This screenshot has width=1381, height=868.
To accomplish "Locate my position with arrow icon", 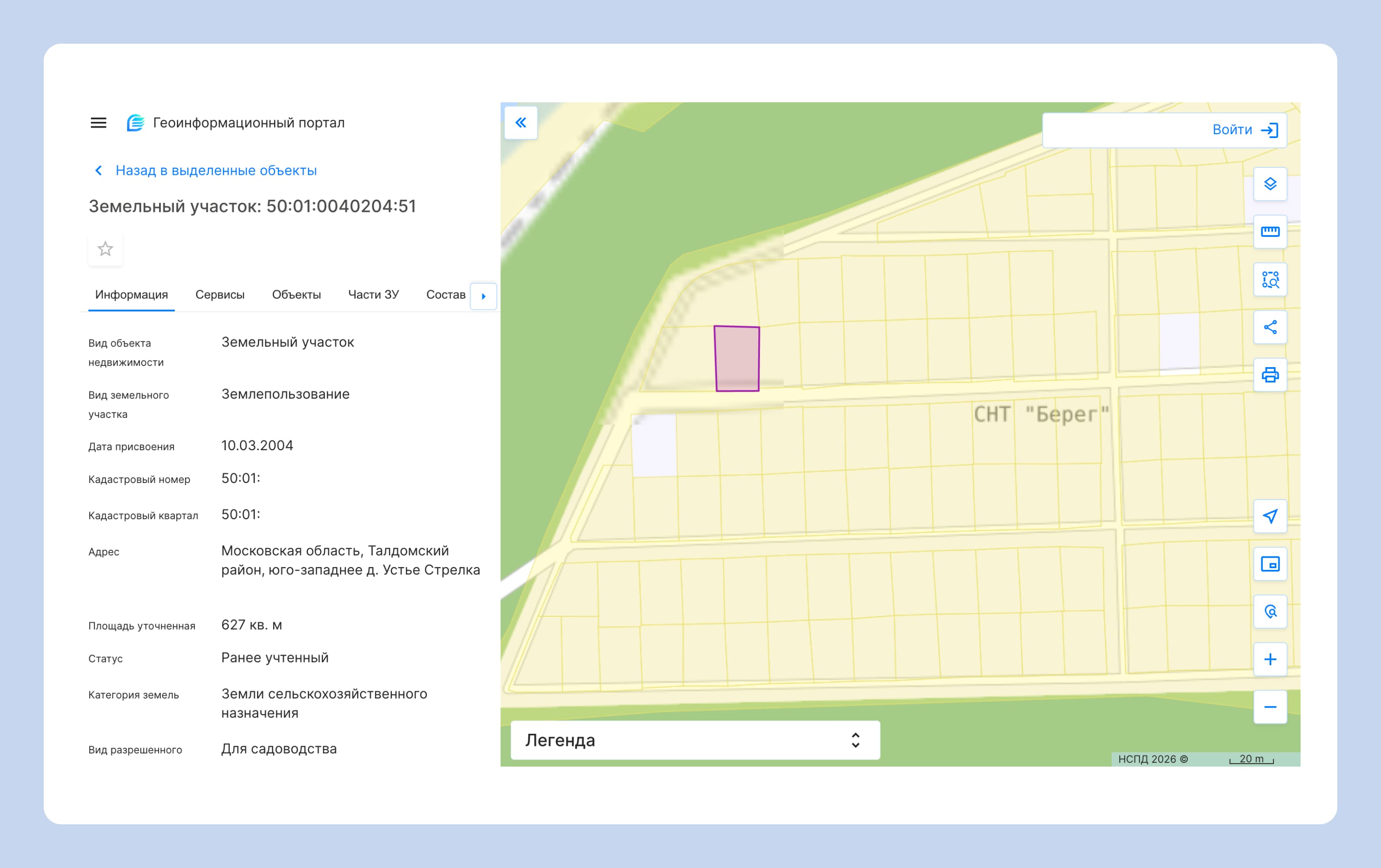I will pyautogui.click(x=1270, y=516).
